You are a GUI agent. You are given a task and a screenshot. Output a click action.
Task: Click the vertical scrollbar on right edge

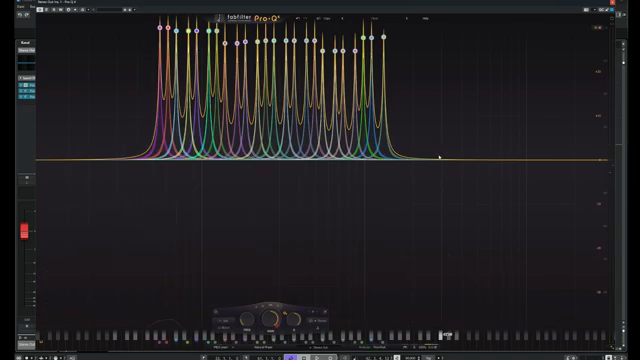coord(623,192)
